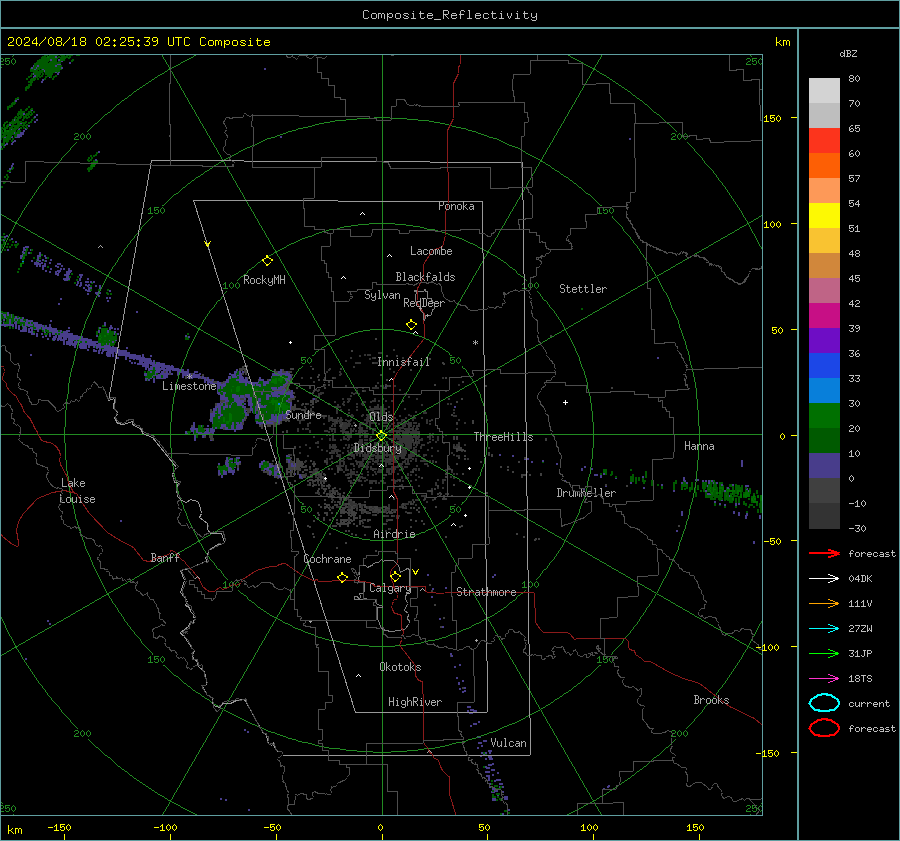
Task: Pick the purple 36-39 dBZ swatch
Action: [x=824, y=341]
